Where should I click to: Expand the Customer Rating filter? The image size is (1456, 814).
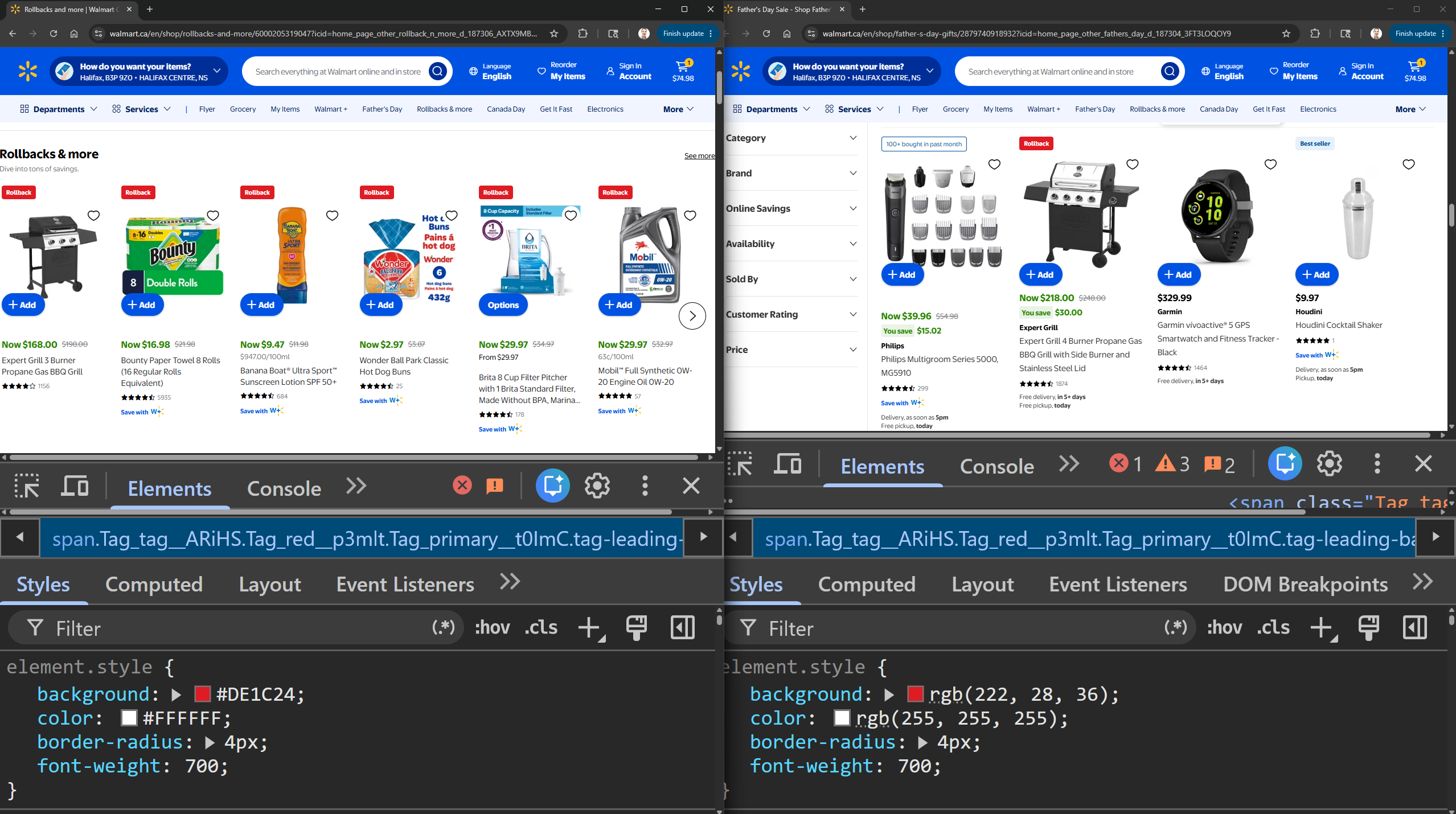791,314
